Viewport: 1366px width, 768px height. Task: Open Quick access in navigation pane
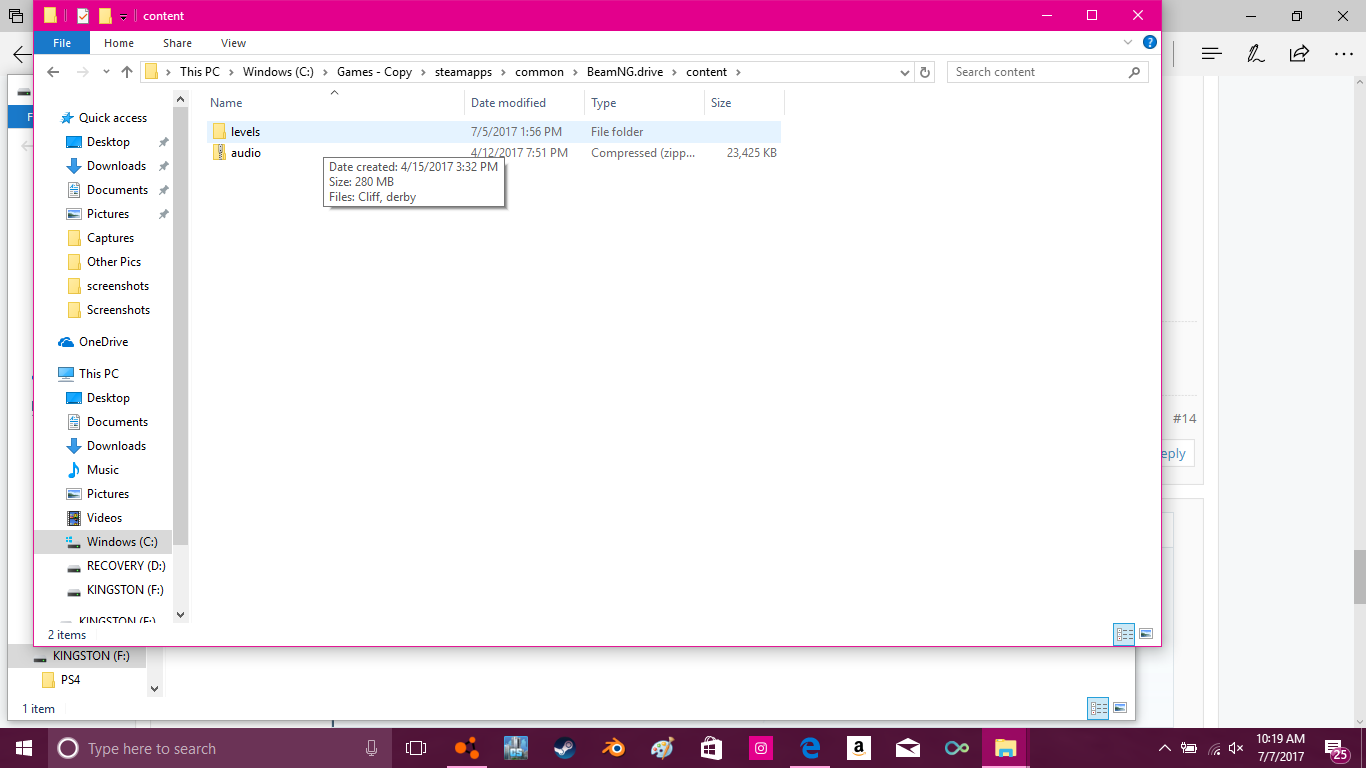pyautogui.click(x=113, y=118)
